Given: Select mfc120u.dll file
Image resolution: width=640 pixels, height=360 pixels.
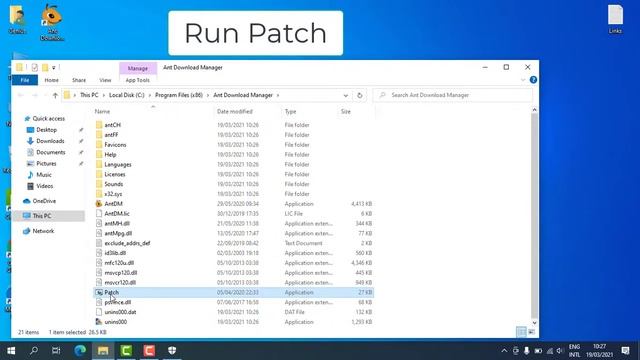Looking at the screenshot, I should [119, 263].
